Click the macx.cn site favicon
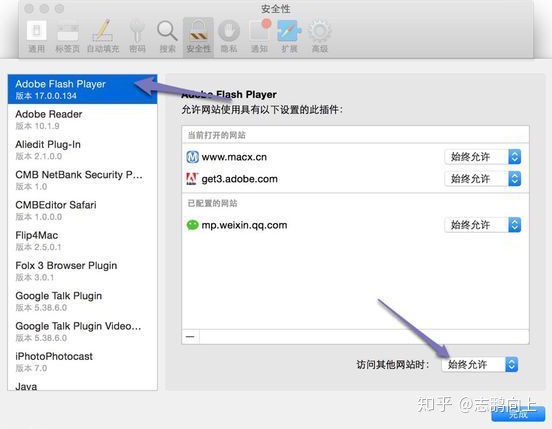This screenshot has width=552, height=429. (x=192, y=157)
